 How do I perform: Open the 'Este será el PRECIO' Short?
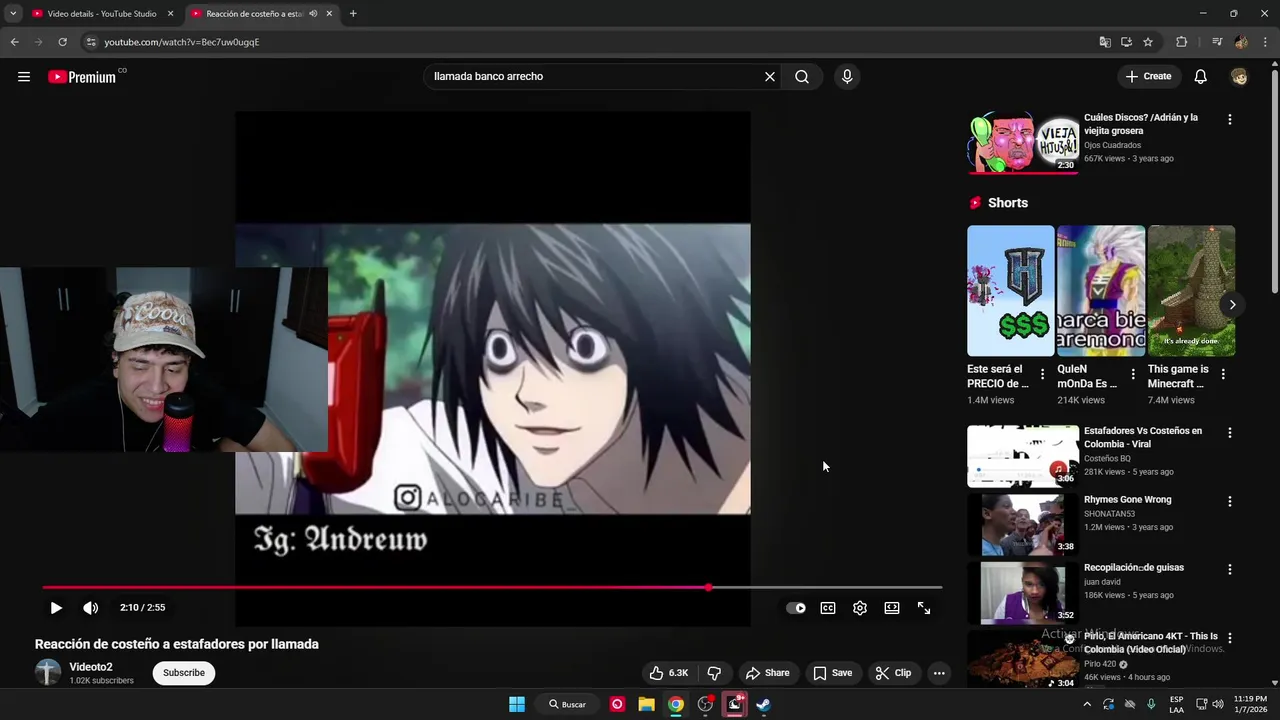1010,291
